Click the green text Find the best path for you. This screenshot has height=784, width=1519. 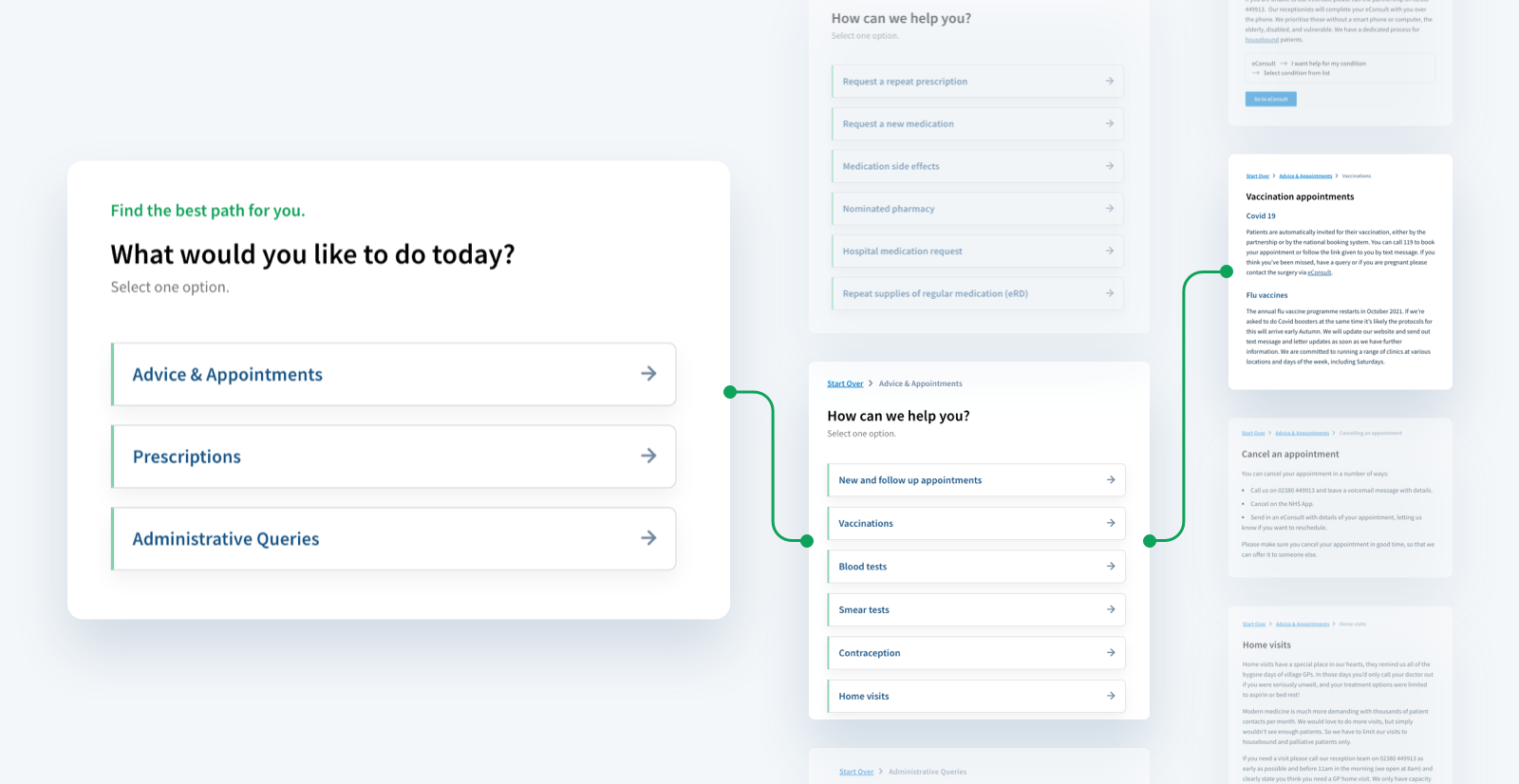(x=208, y=211)
